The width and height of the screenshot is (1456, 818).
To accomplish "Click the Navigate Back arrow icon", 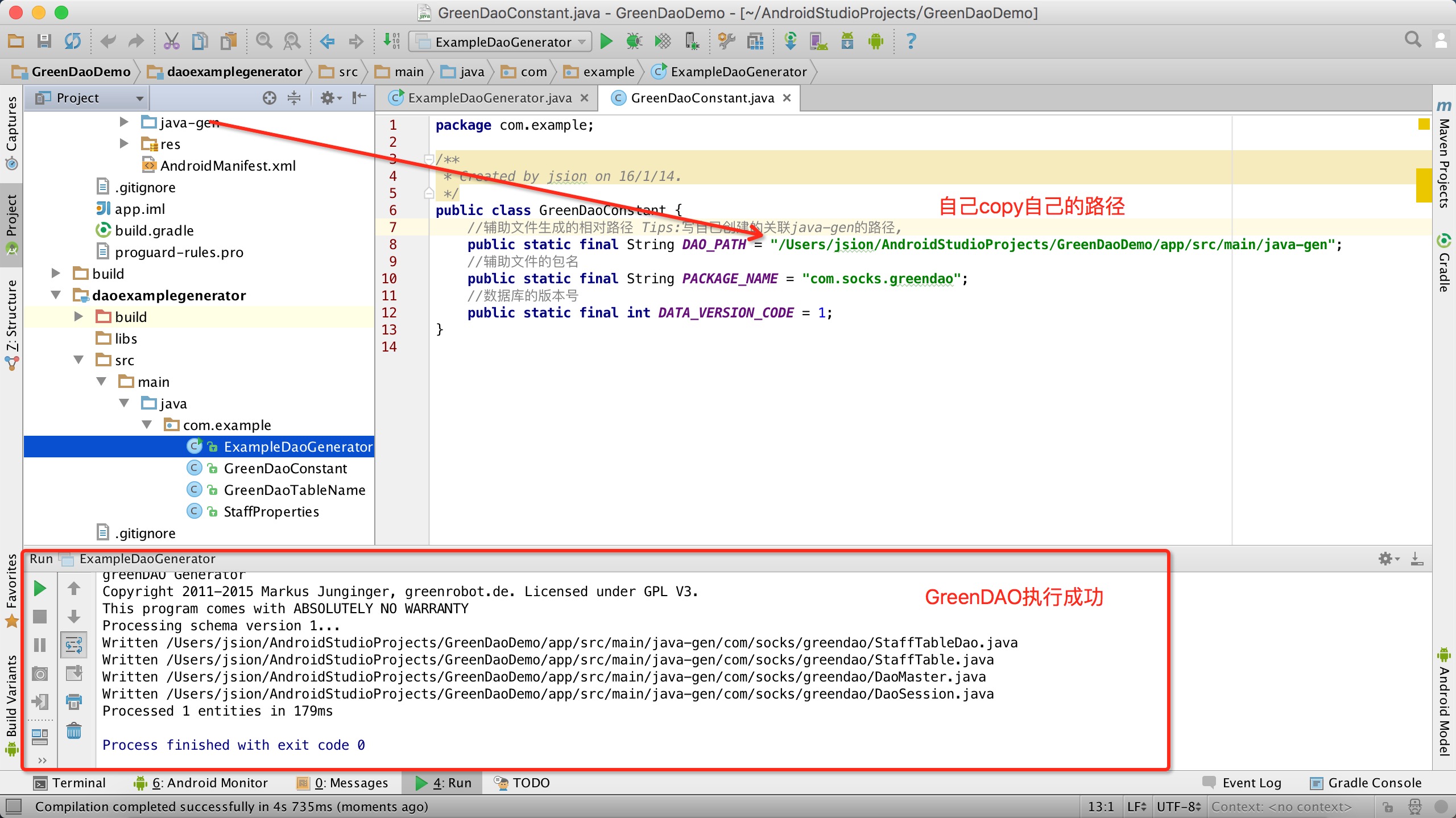I will [x=327, y=41].
